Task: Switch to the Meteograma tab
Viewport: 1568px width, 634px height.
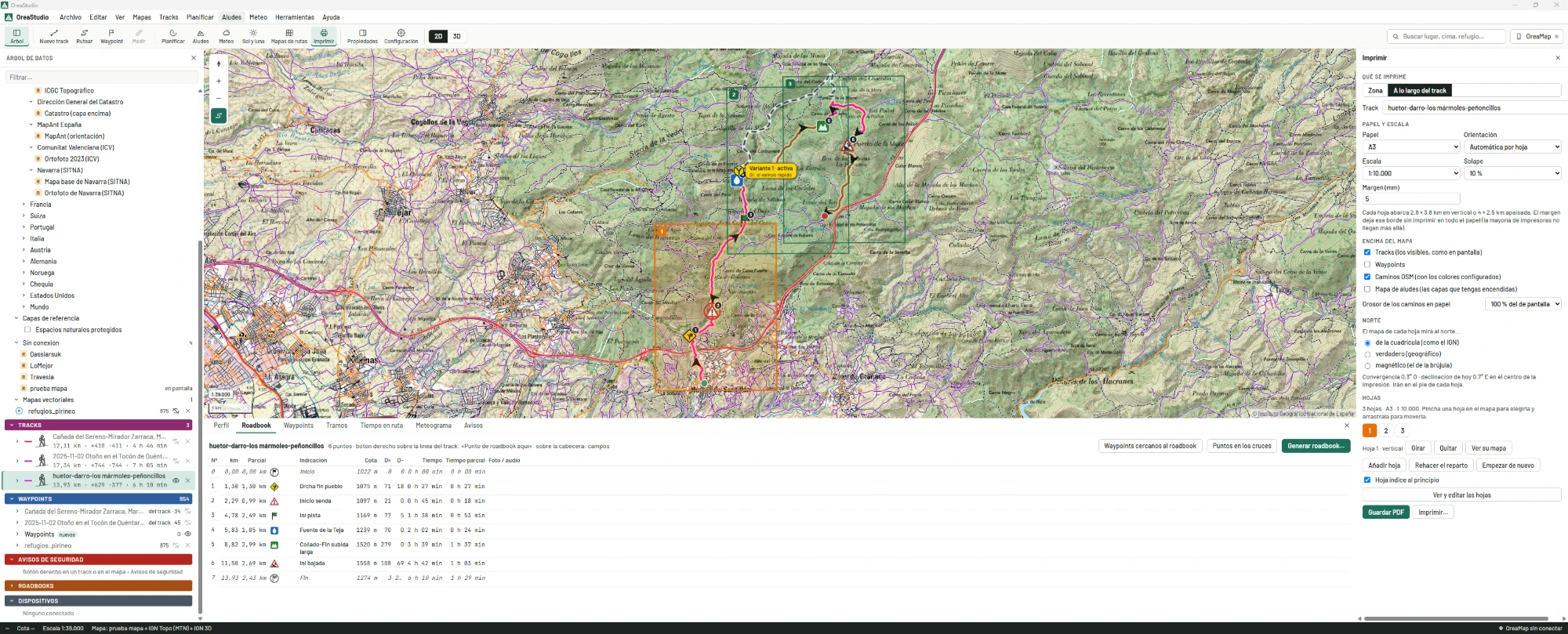Action: pyautogui.click(x=434, y=426)
